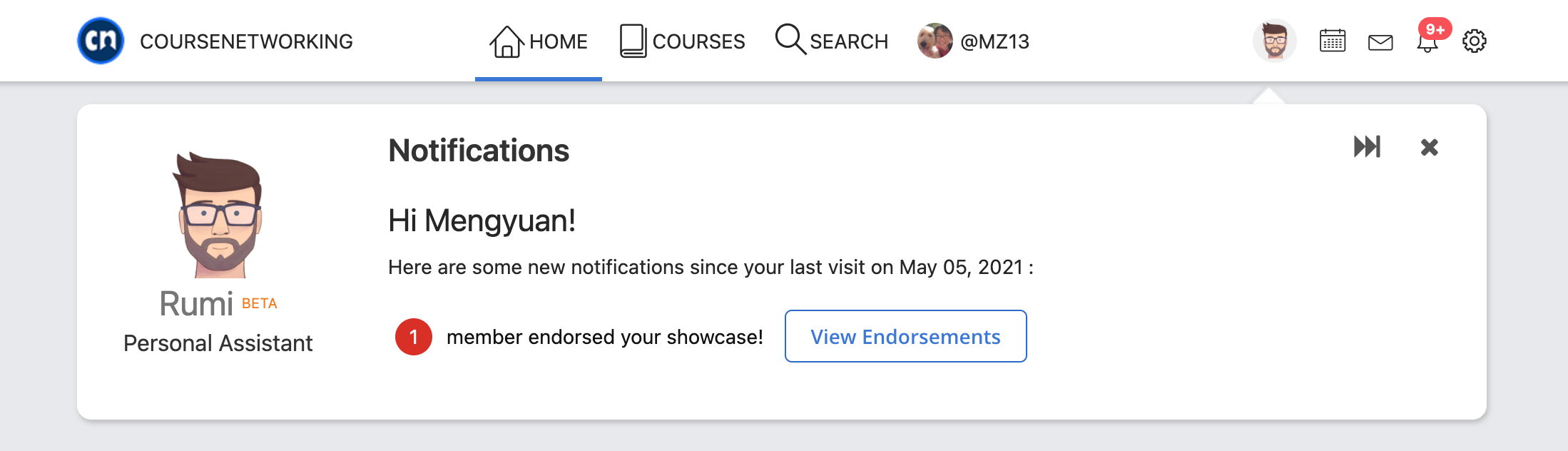Open the @MZ13 profile menu
The image size is (1568, 451).
pyautogui.click(x=974, y=41)
